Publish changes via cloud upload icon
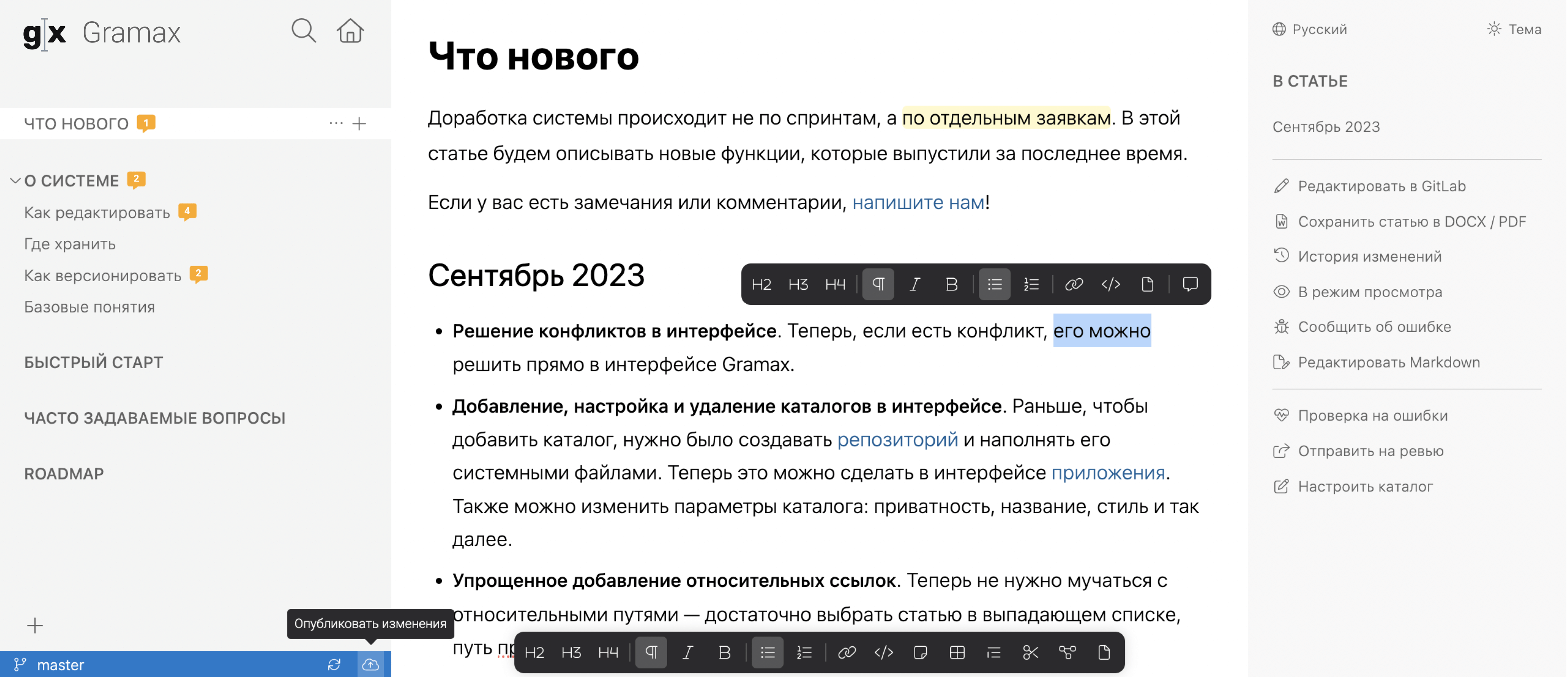The image size is (1568, 677). 371,665
